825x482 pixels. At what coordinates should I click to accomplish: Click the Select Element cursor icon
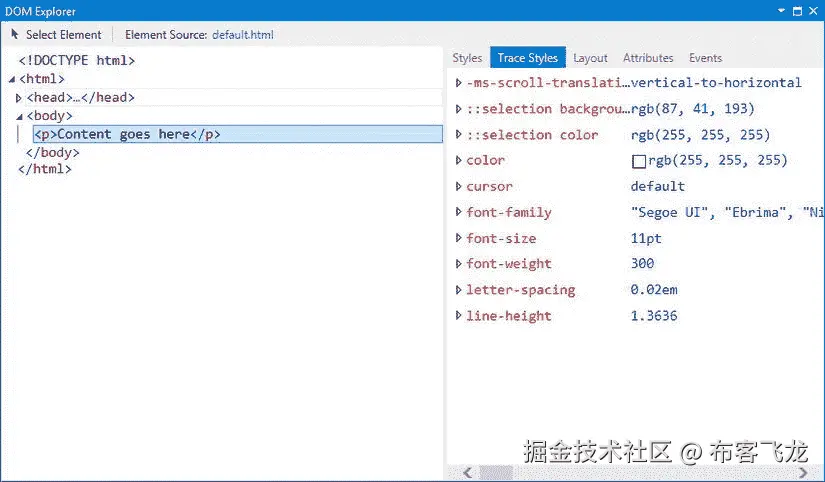pos(15,34)
